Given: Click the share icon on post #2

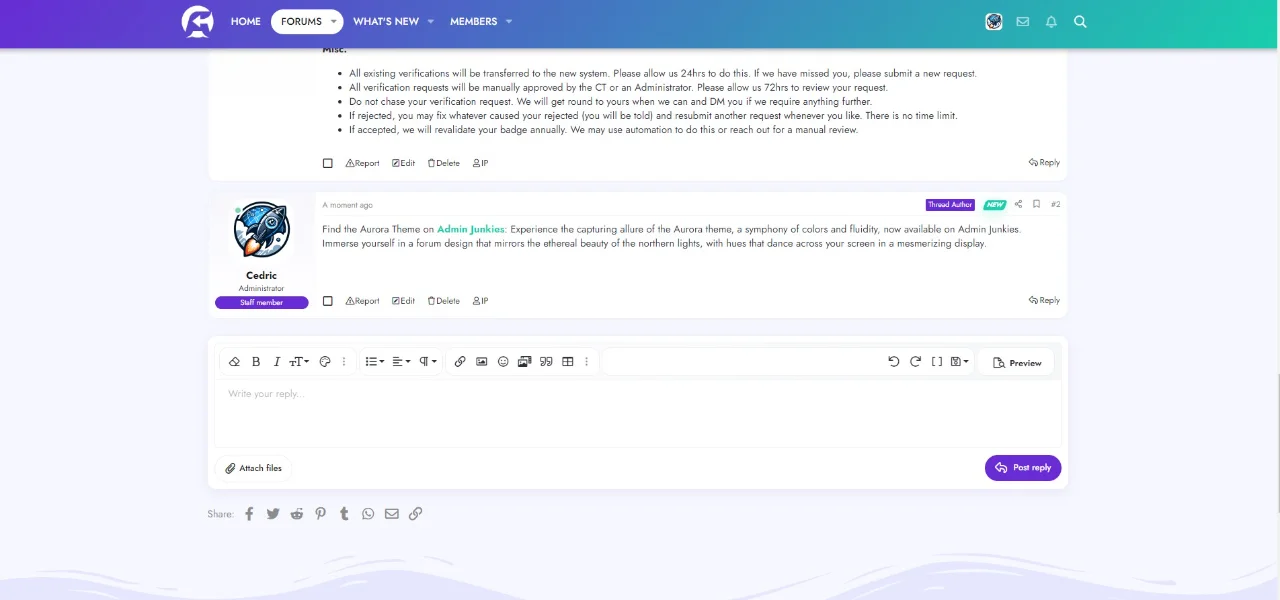Looking at the screenshot, I should [x=1018, y=204].
